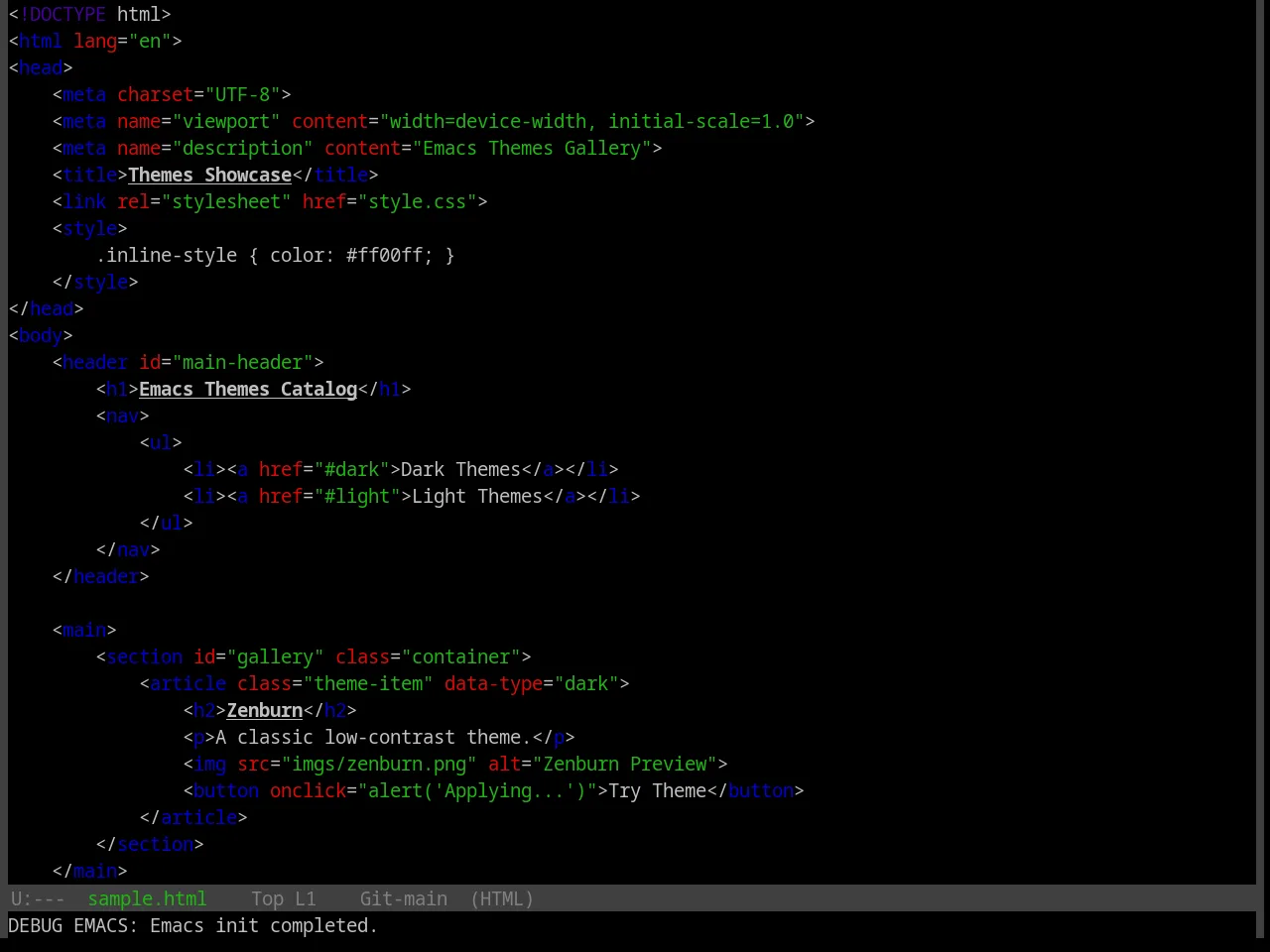Click 'A classic low-contrast theme.' paragraph text

point(373,737)
